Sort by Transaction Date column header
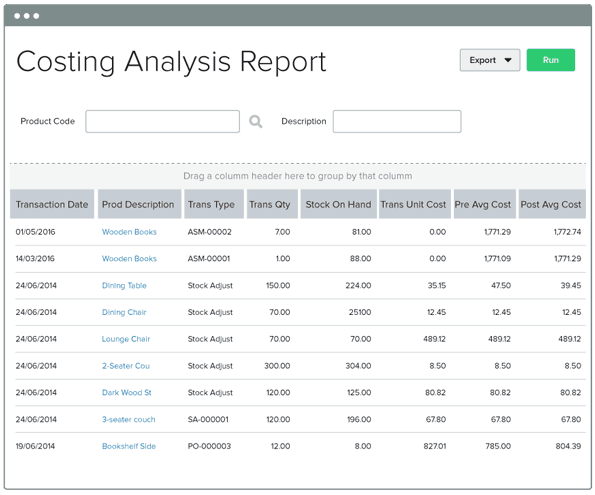The height and width of the screenshot is (495, 595). [x=52, y=204]
